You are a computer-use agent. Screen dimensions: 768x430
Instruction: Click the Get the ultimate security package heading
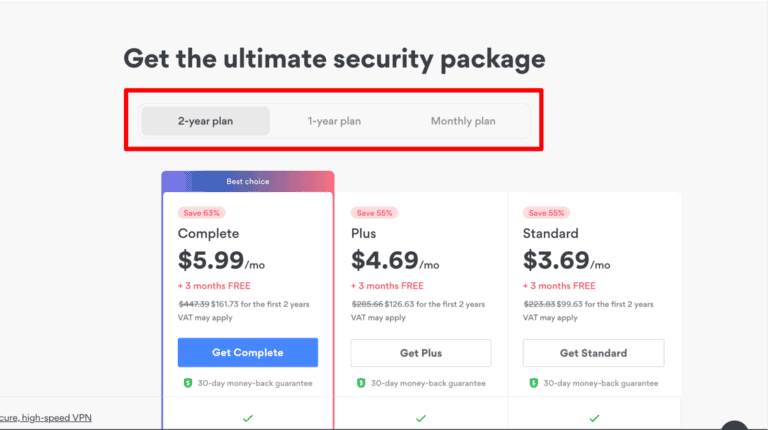[x=334, y=58]
